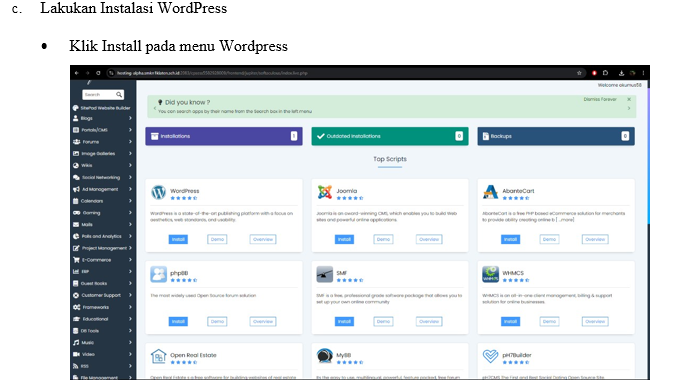Show next tip with banner right arrow

tap(629, 108)
